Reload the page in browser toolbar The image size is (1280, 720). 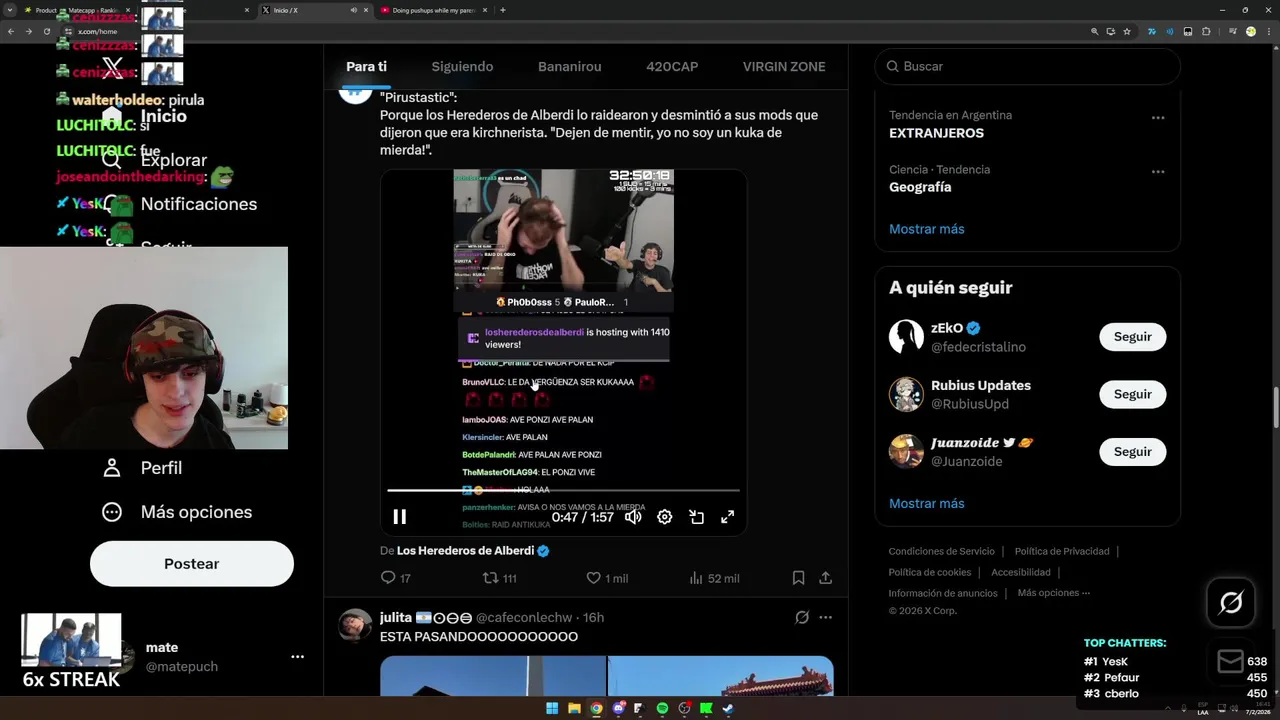tap(46, 31)
